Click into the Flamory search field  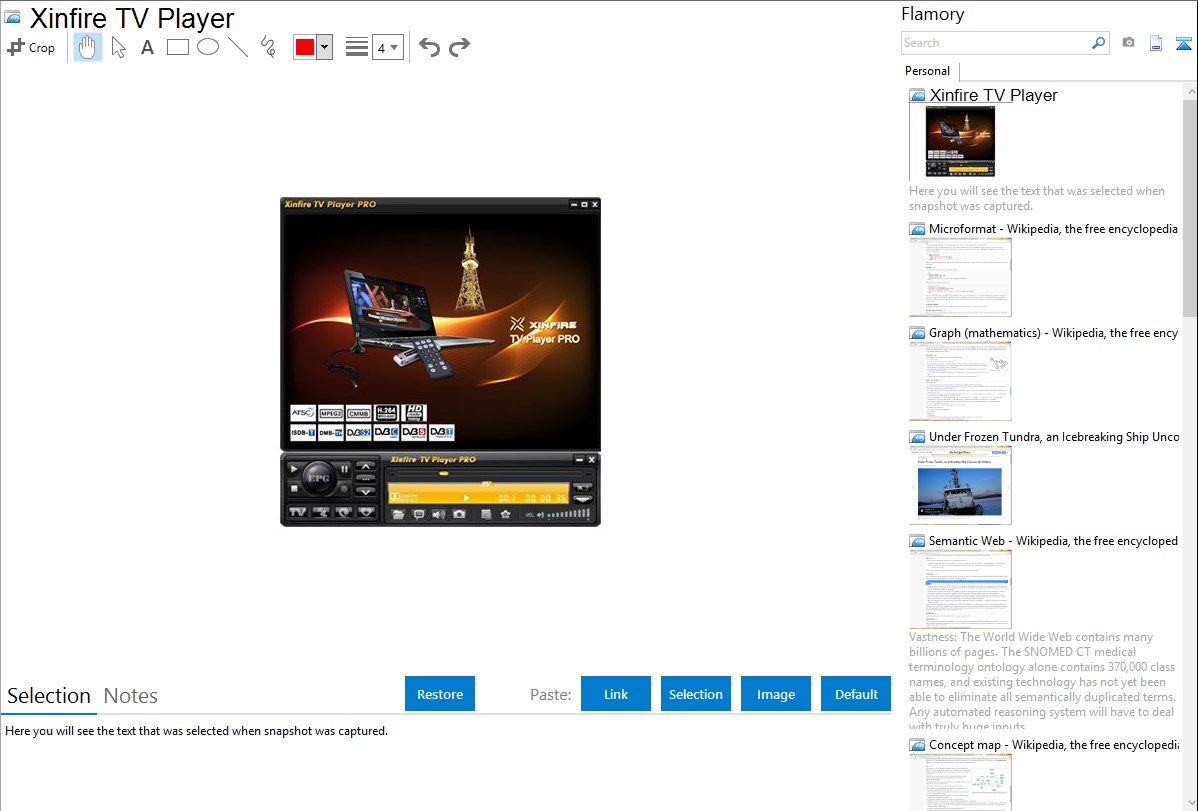click(x=995, y=43)
